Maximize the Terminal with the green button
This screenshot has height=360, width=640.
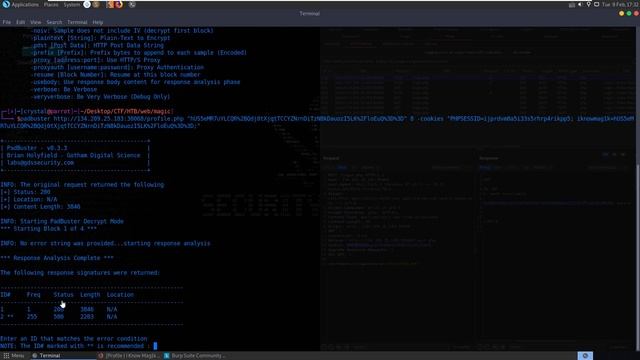click(629, 13)
